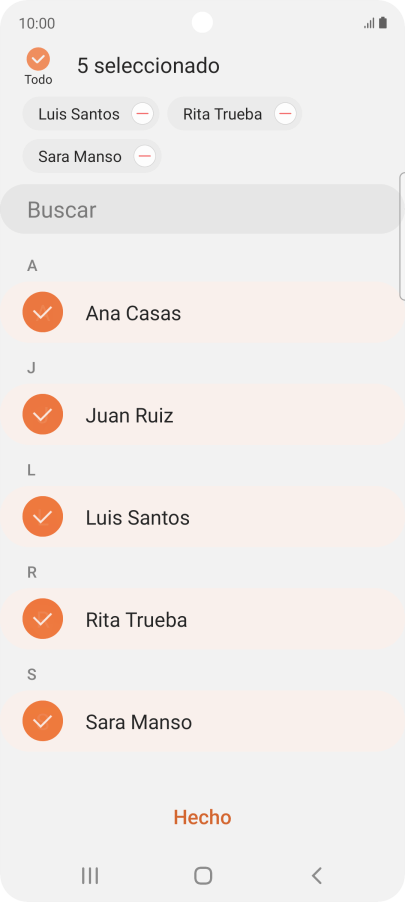Tap the Android back navigation icon
Viewport: 405px width, 902px height.
click(316, 876)
